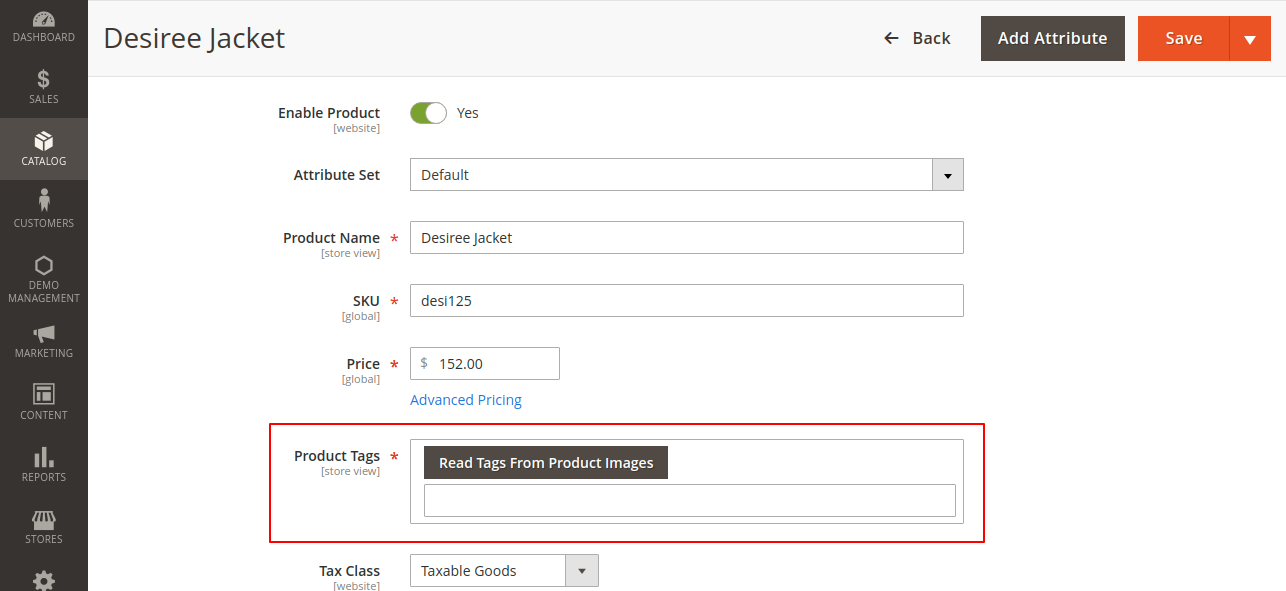Open the Stores storefront icon

43,520
